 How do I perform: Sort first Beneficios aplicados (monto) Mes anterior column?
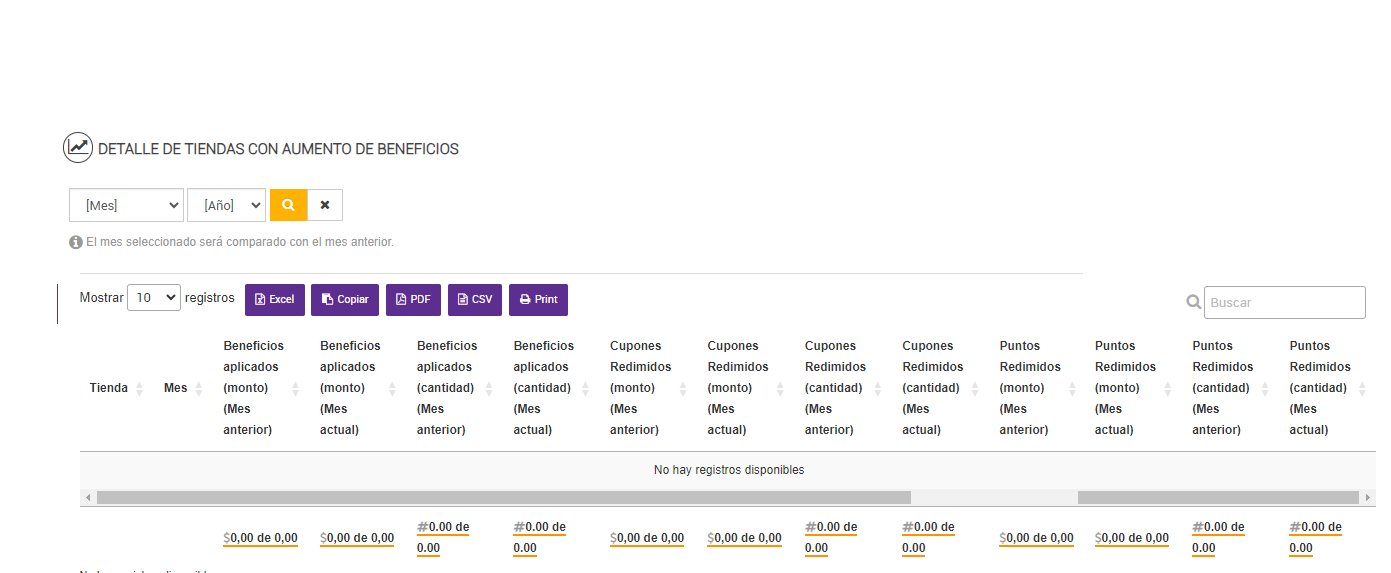click(x=255, y=388)
